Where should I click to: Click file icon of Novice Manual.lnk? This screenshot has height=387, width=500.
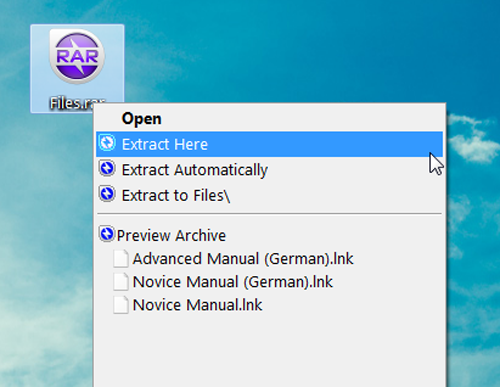click(121, 305)
